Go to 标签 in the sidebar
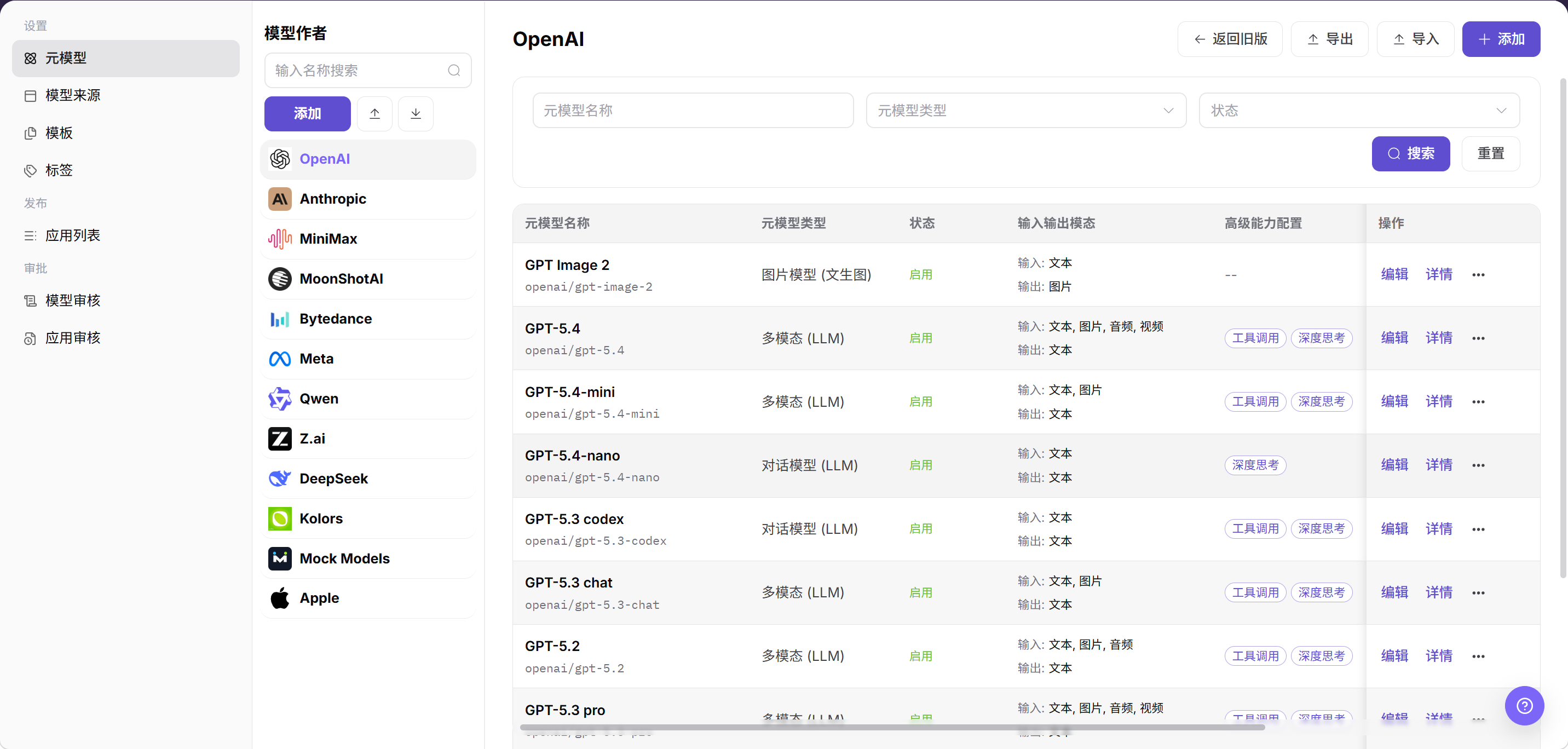Image resolution: width=1568 pixels, height=749 pixels. tap(125, 170)
